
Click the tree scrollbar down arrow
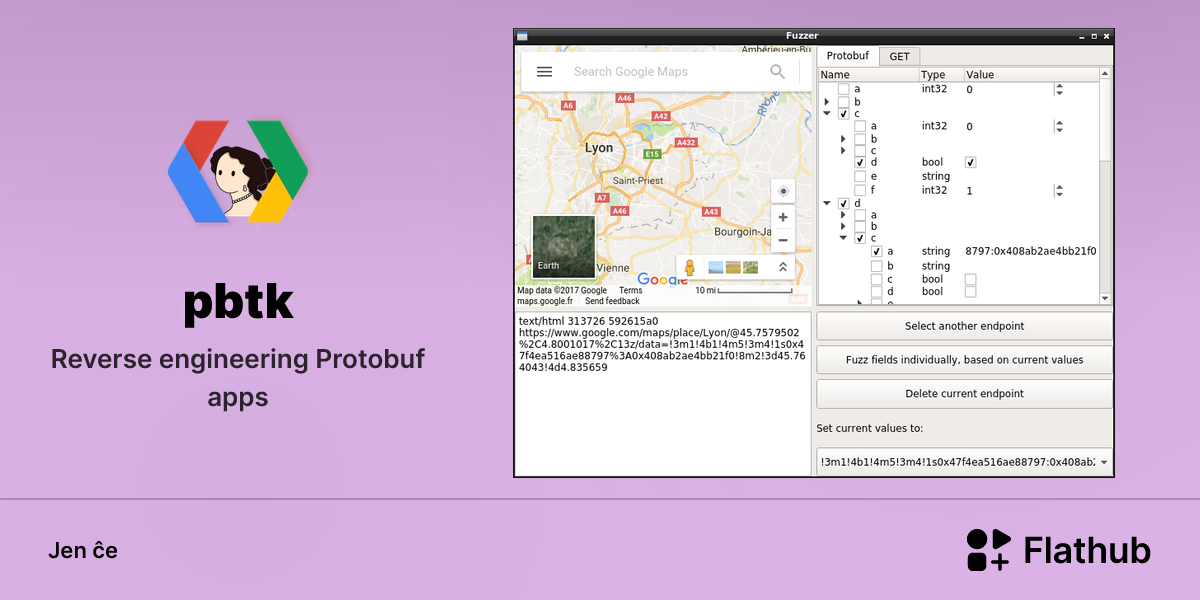click(x=1105, y=298)
